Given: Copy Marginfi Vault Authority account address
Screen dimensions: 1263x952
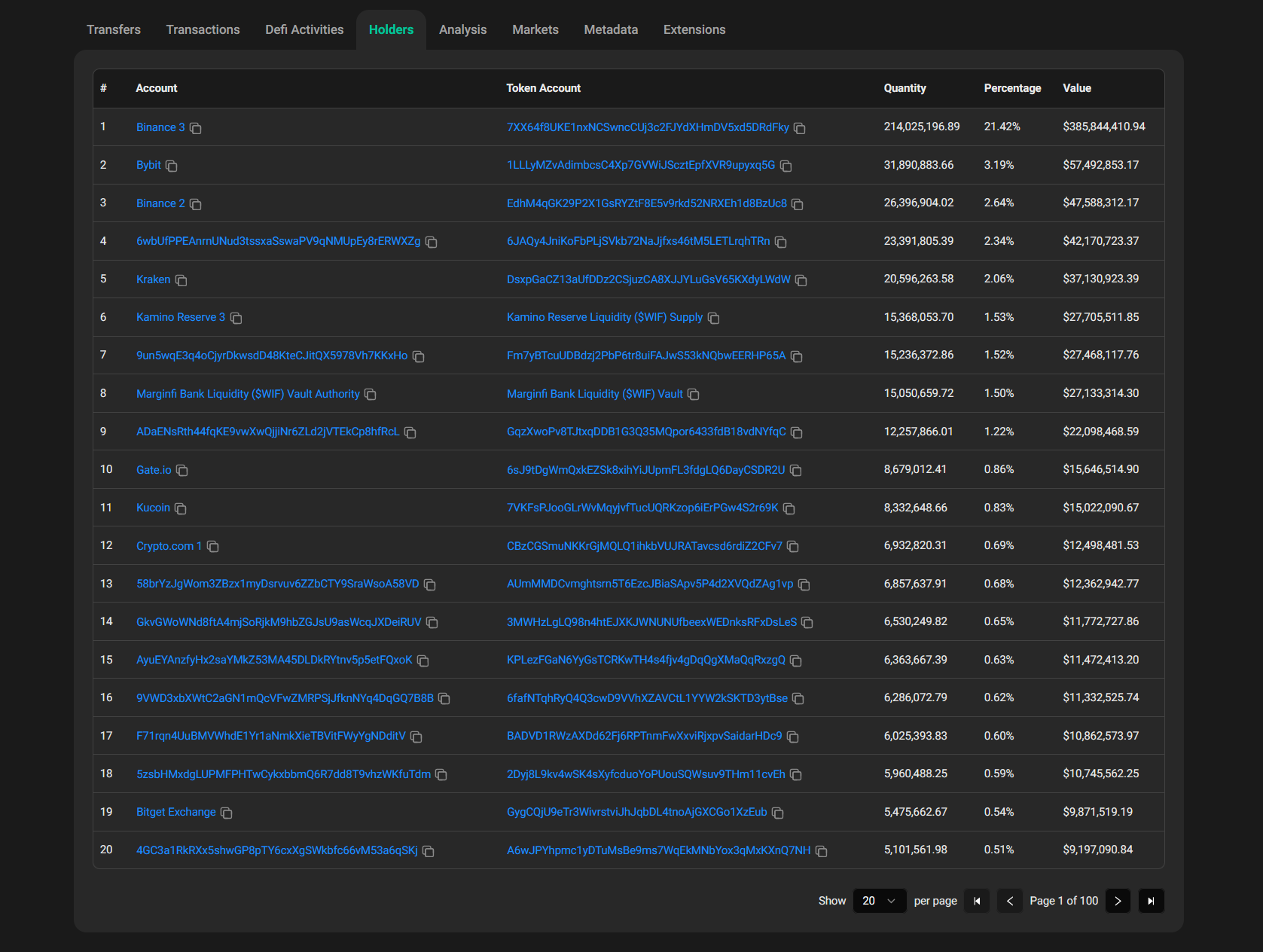Looking at the screenshot, I should point(371,395).
